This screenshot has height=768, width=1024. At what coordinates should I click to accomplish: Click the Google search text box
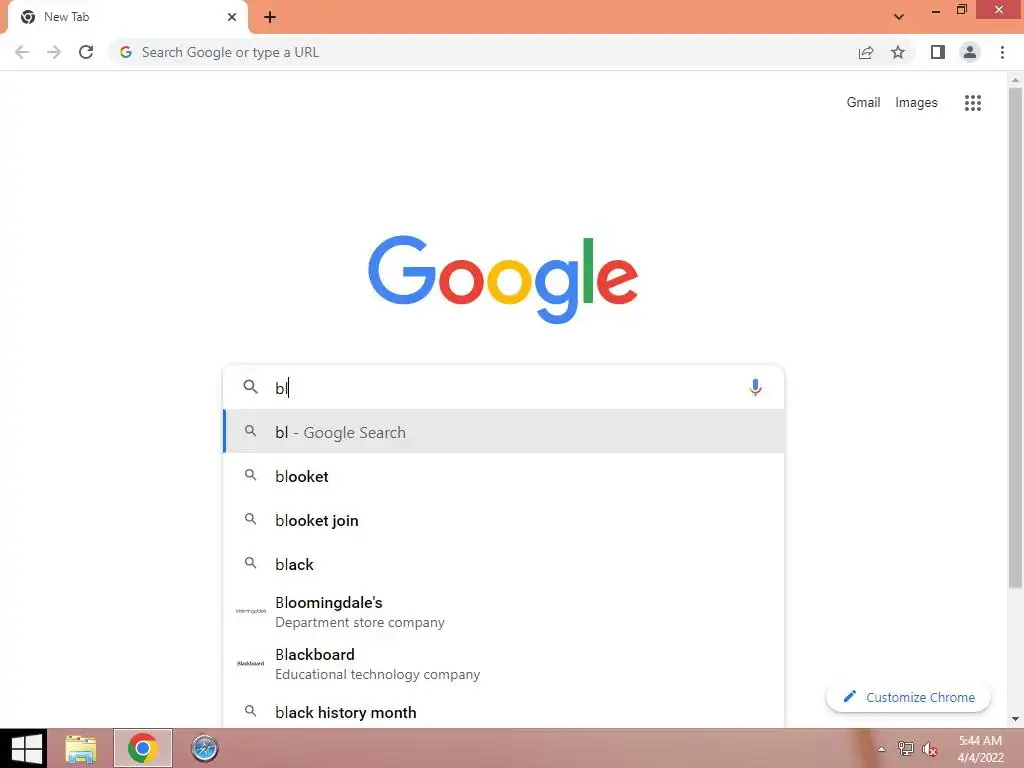tap(503, 387)
